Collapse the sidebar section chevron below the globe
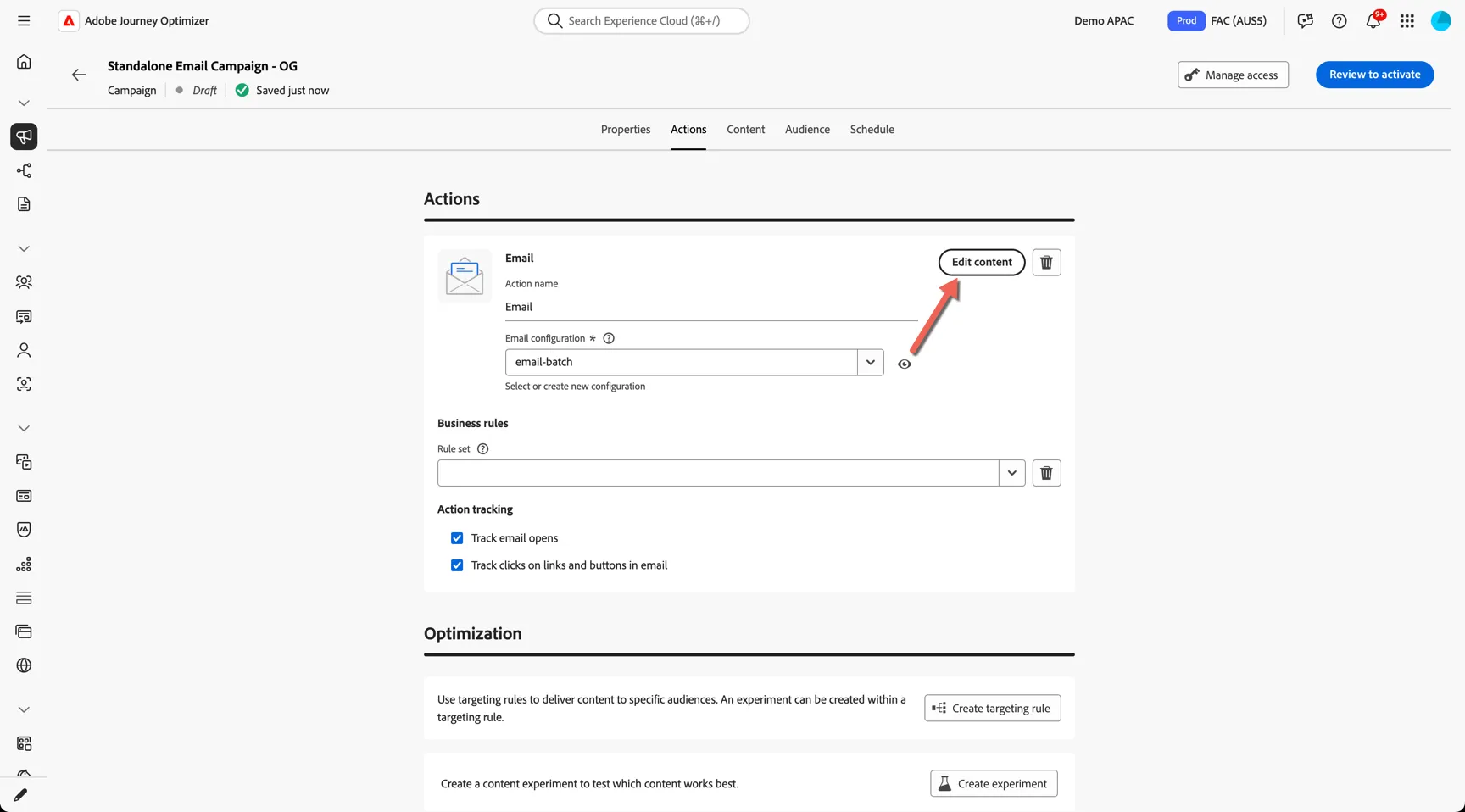This screenshot has width=1465, height=812. pos(24,709)
